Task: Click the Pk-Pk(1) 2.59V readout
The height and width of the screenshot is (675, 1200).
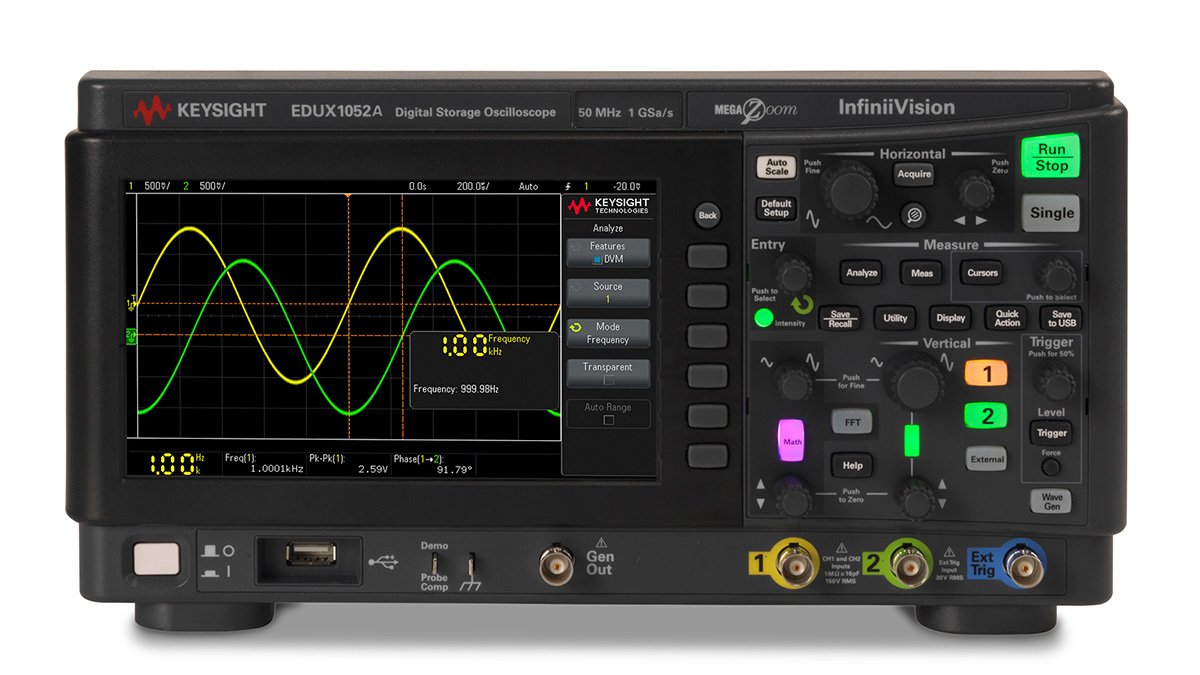Action: pyautogui.click(x=347, y=462)
